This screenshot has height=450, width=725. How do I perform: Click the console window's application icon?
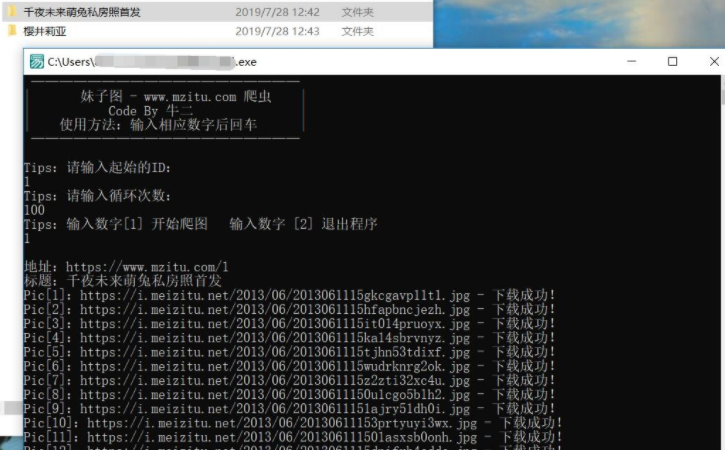(x=37, y=62)
